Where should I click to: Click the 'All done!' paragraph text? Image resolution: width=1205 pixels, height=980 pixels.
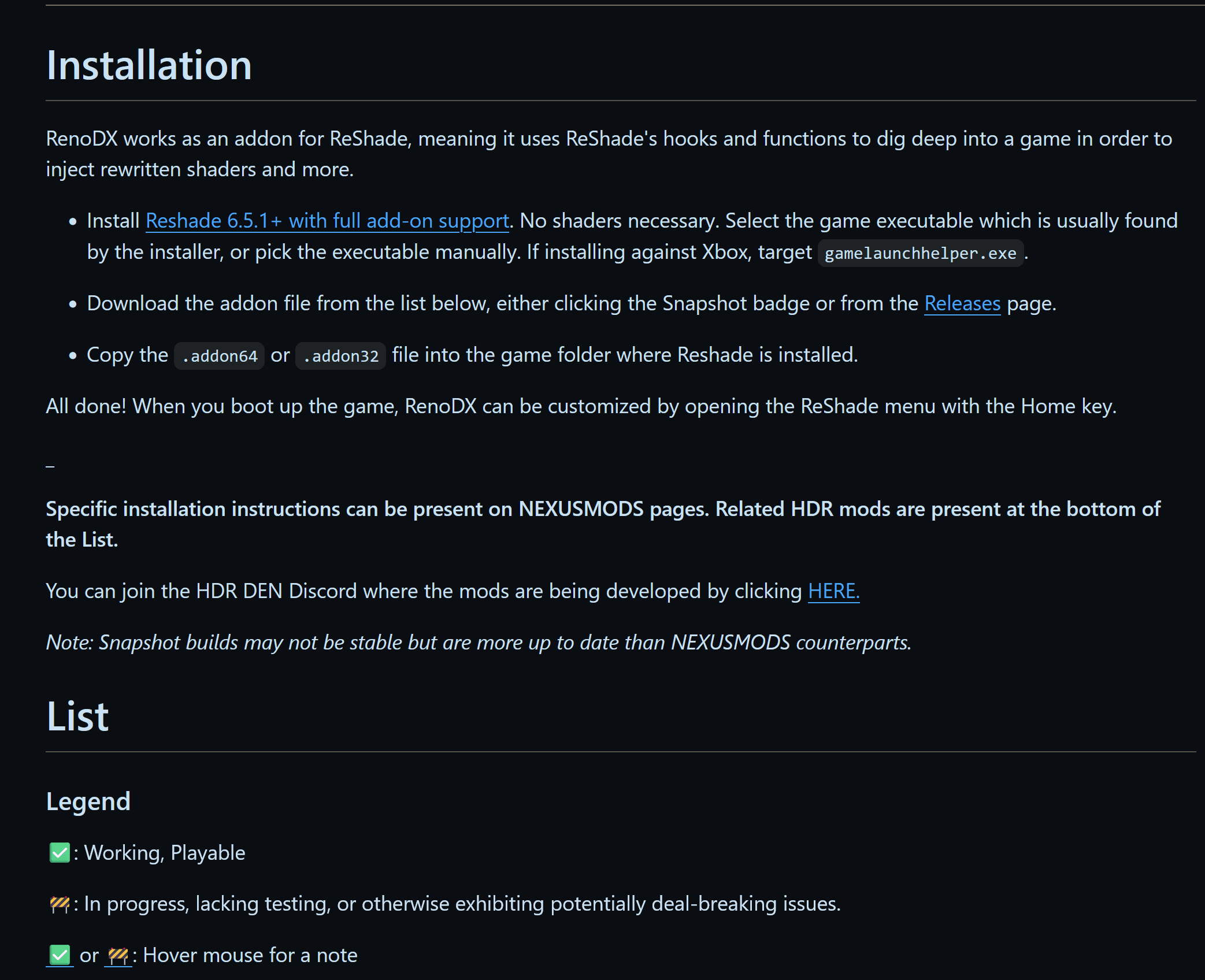(580, 406)
